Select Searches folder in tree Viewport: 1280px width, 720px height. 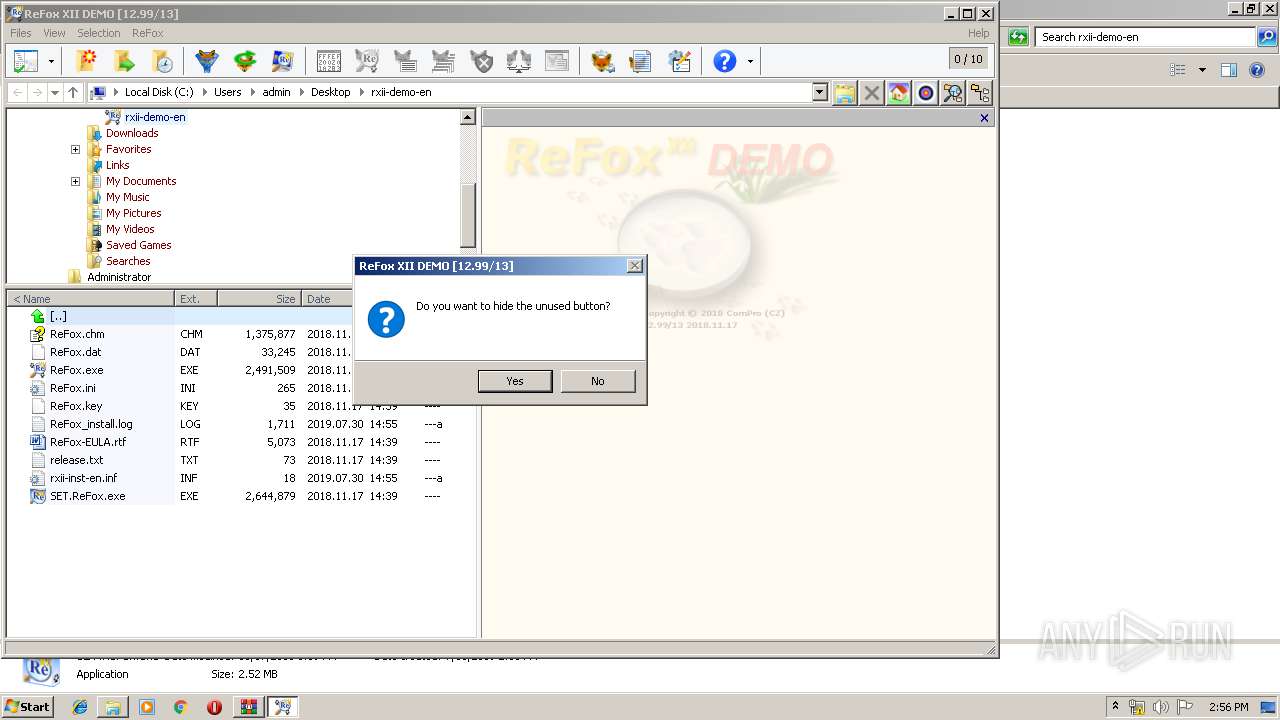tap(128, 261)
